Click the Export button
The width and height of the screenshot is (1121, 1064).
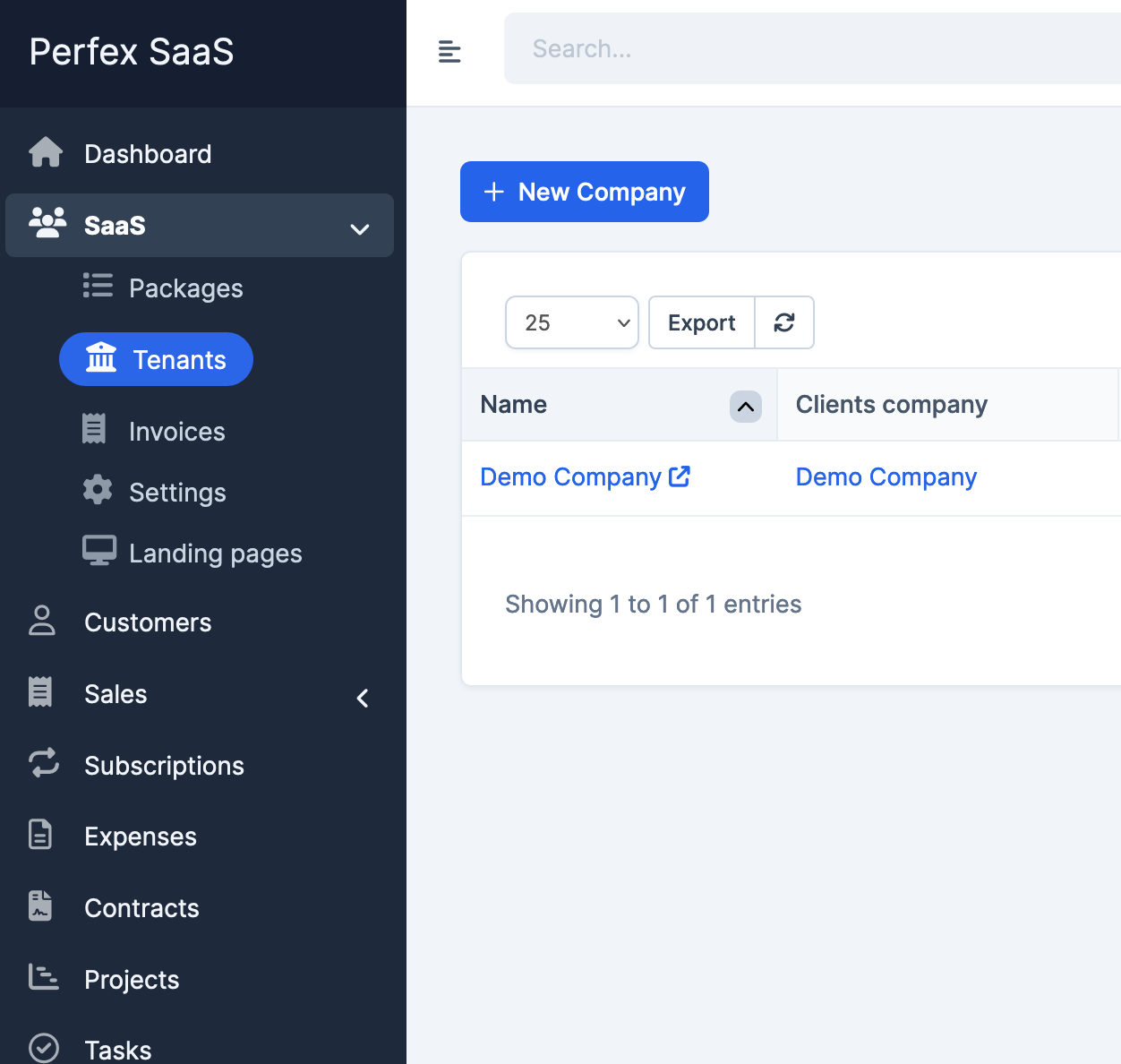702,322
